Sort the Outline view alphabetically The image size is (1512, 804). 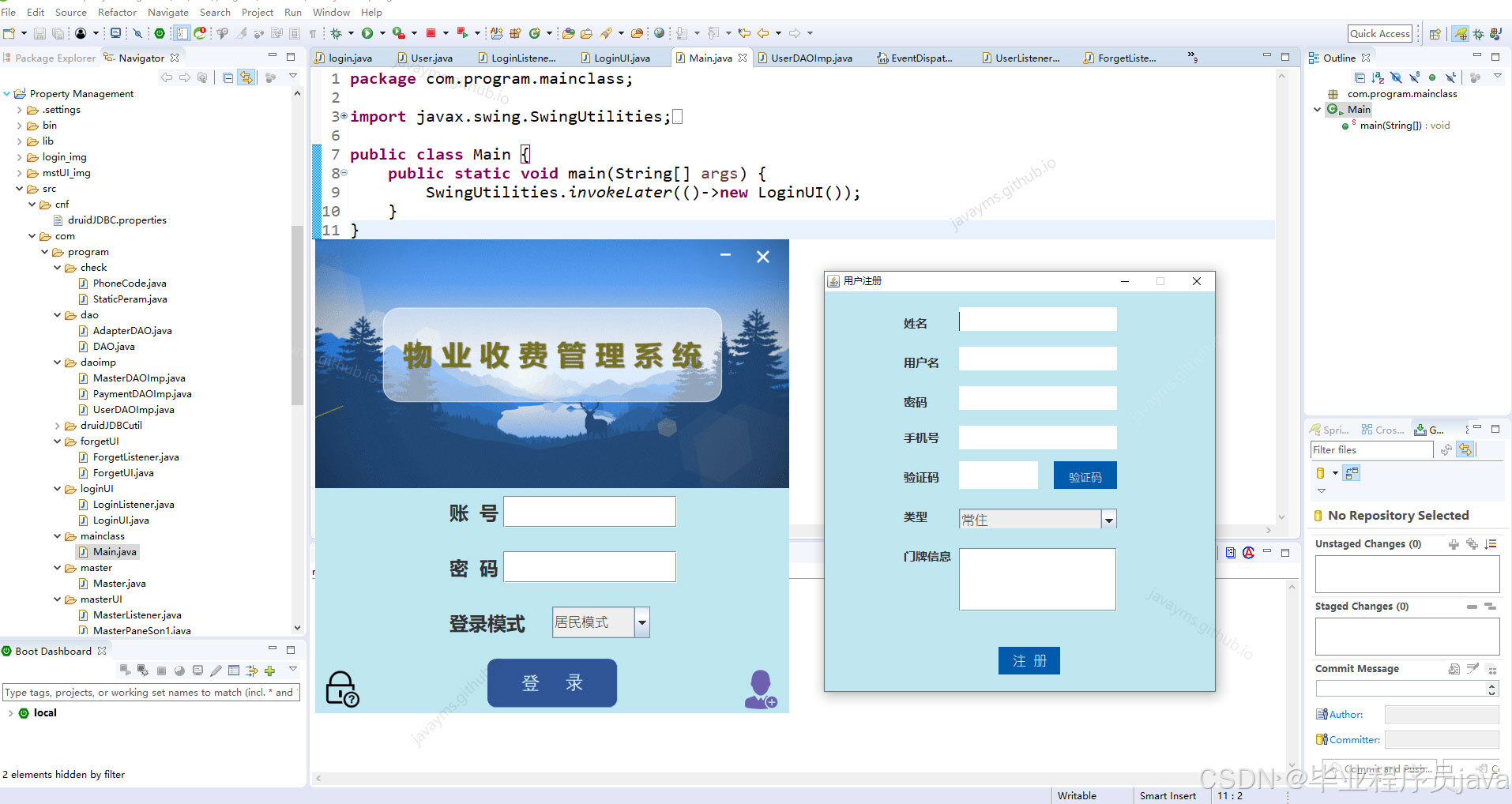1378,77
